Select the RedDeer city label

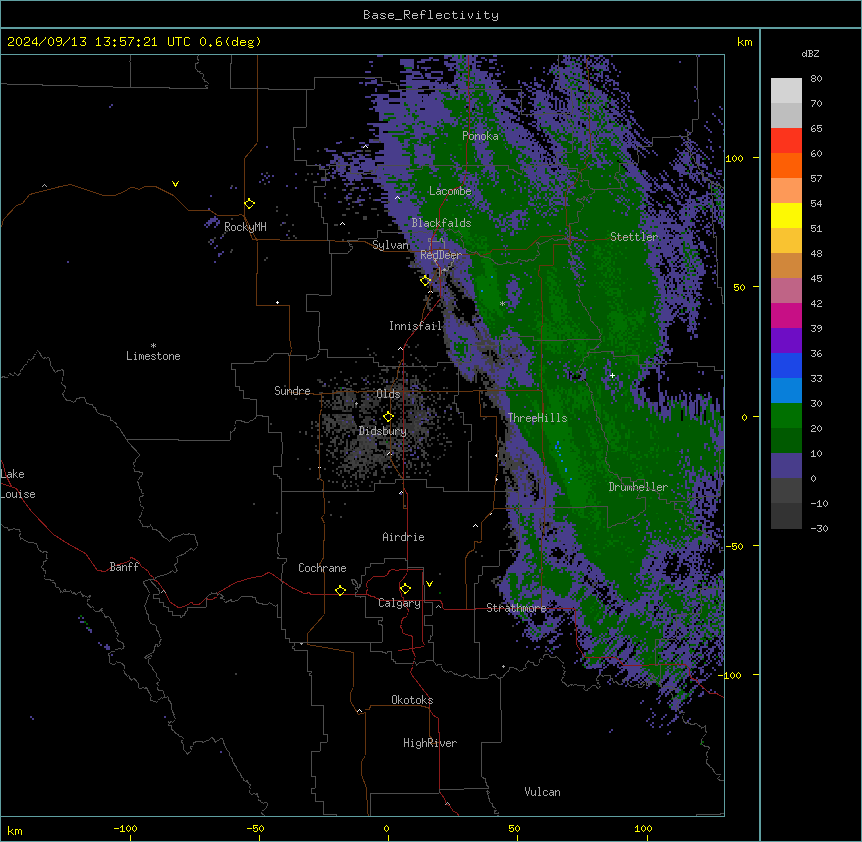tap(441, 255)
